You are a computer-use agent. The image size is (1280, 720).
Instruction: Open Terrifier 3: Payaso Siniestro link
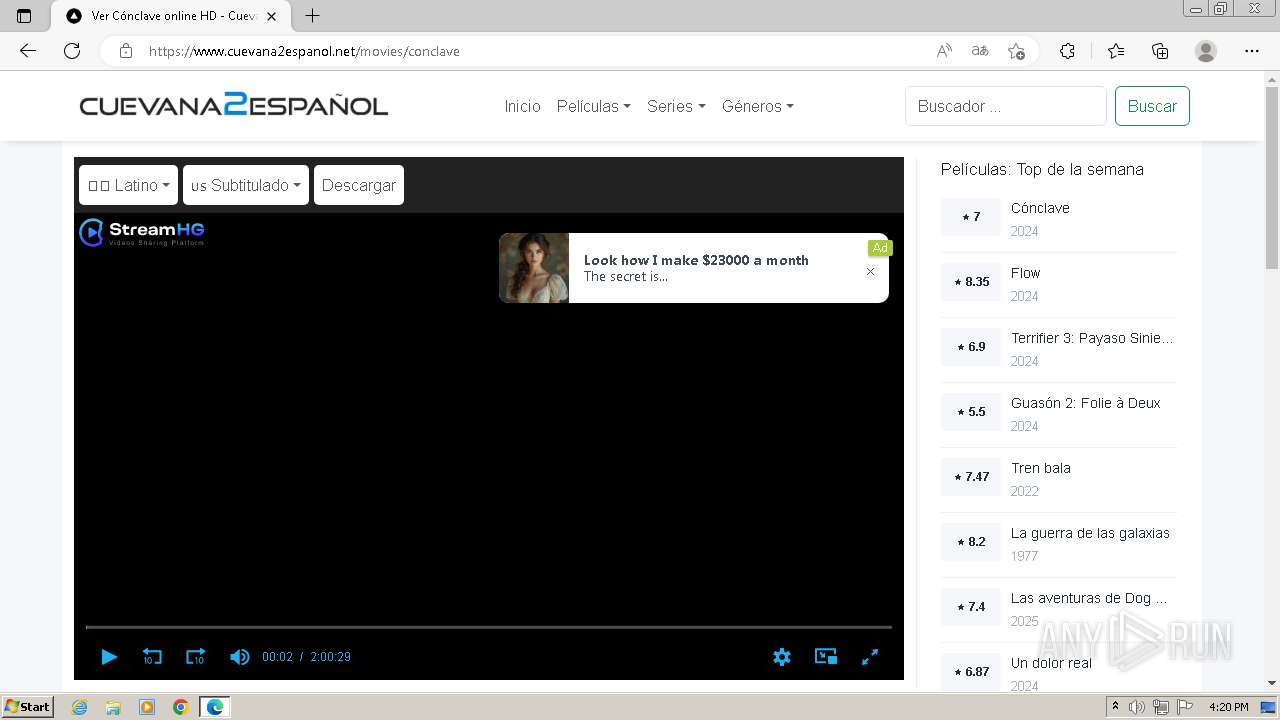(1092, 338)
